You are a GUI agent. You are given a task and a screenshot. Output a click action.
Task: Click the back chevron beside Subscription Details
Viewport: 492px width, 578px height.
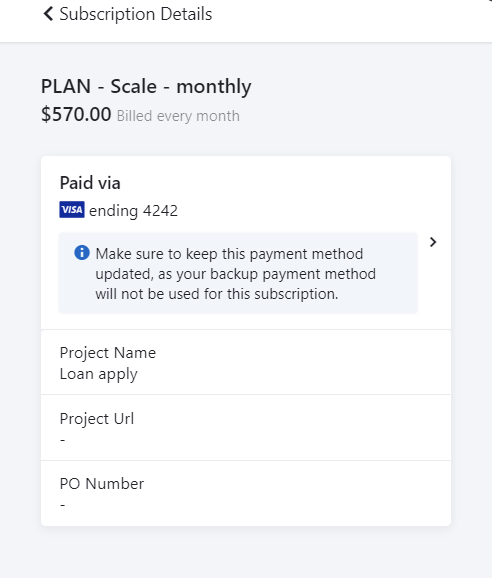pos(48,14)
